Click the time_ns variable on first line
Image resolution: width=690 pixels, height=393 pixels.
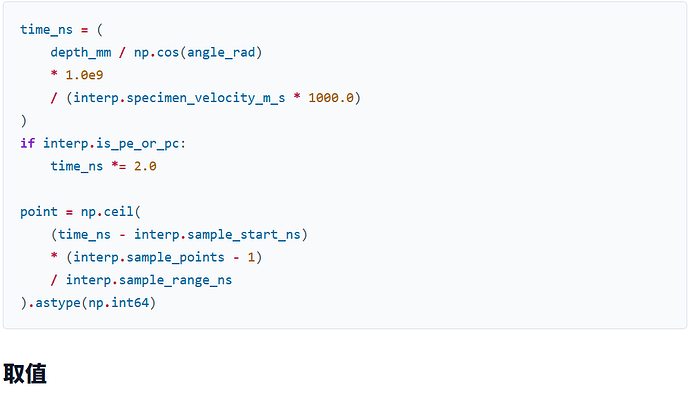[46, 29]
